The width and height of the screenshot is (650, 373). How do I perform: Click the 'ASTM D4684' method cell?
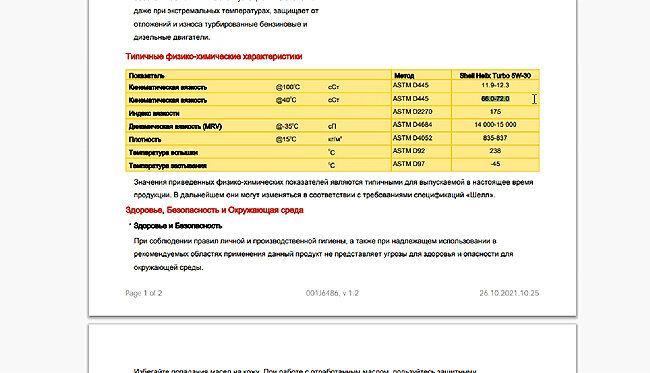[412, 124]
